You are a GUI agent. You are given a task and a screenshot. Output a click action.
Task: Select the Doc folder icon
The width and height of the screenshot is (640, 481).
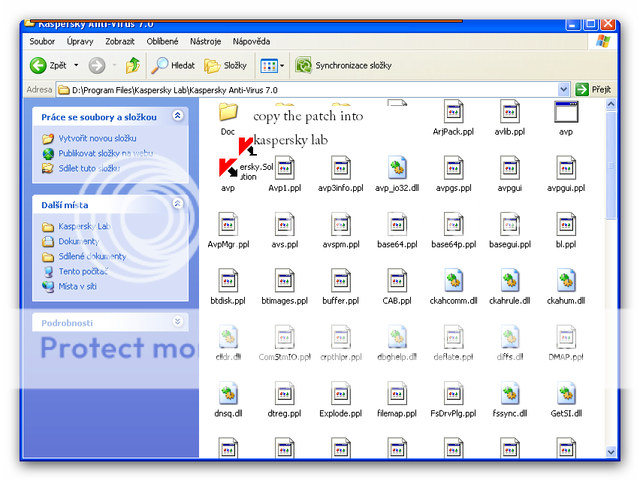(x=228, y=111)
